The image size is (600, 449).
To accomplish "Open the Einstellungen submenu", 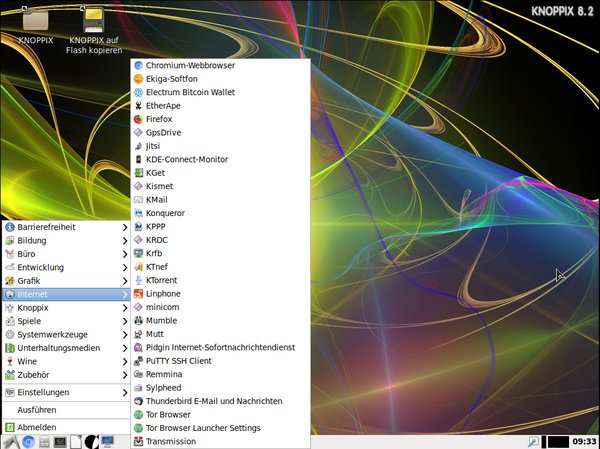I will click(66, 392).
